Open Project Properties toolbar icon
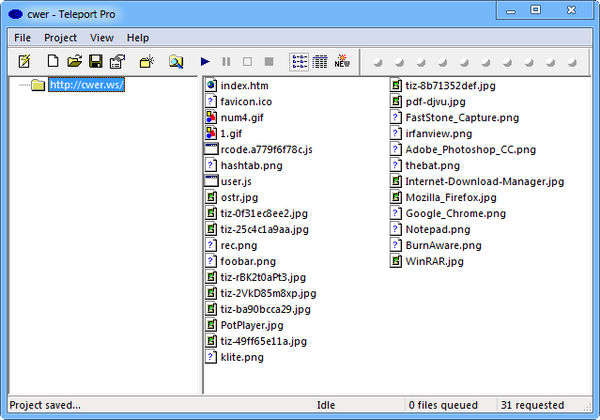Viewport: 600px width, 420px height. [x=117, y=62]
